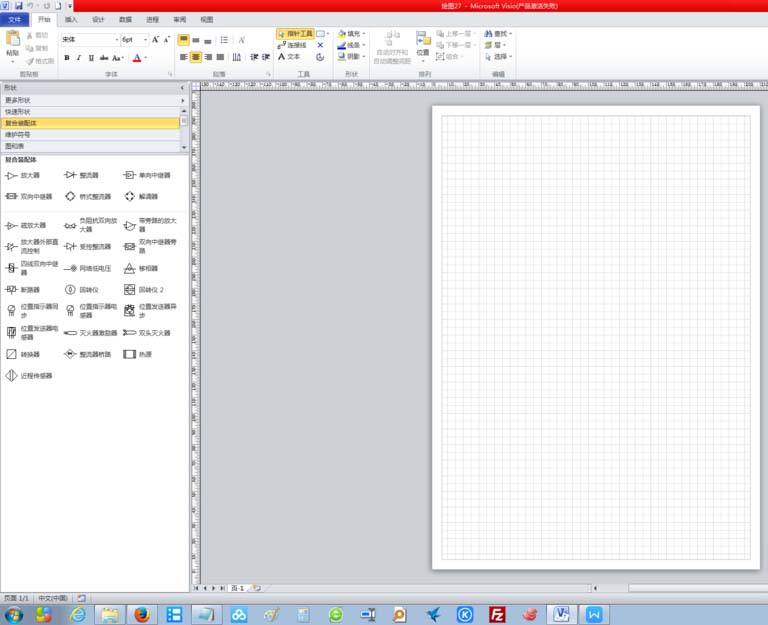Viewport: 768px width, 625px height.
Task: Select the Phase Shifter (移相器) shape
Action: [x=141, y=268]
